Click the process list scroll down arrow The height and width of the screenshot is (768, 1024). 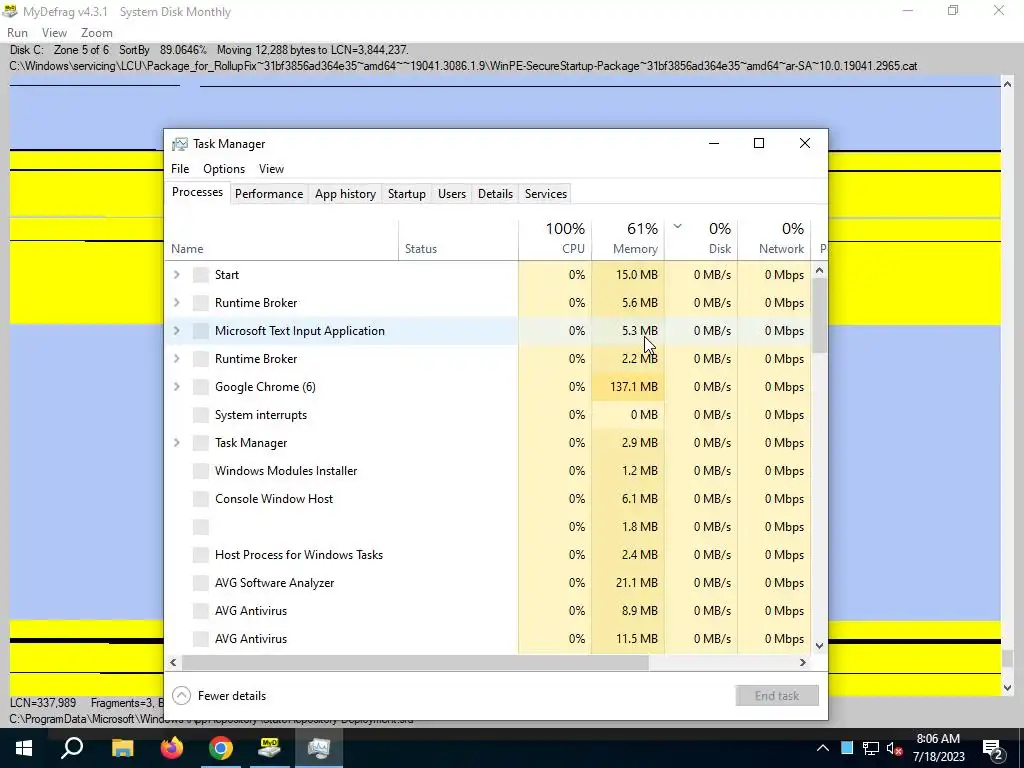point(820,646)
